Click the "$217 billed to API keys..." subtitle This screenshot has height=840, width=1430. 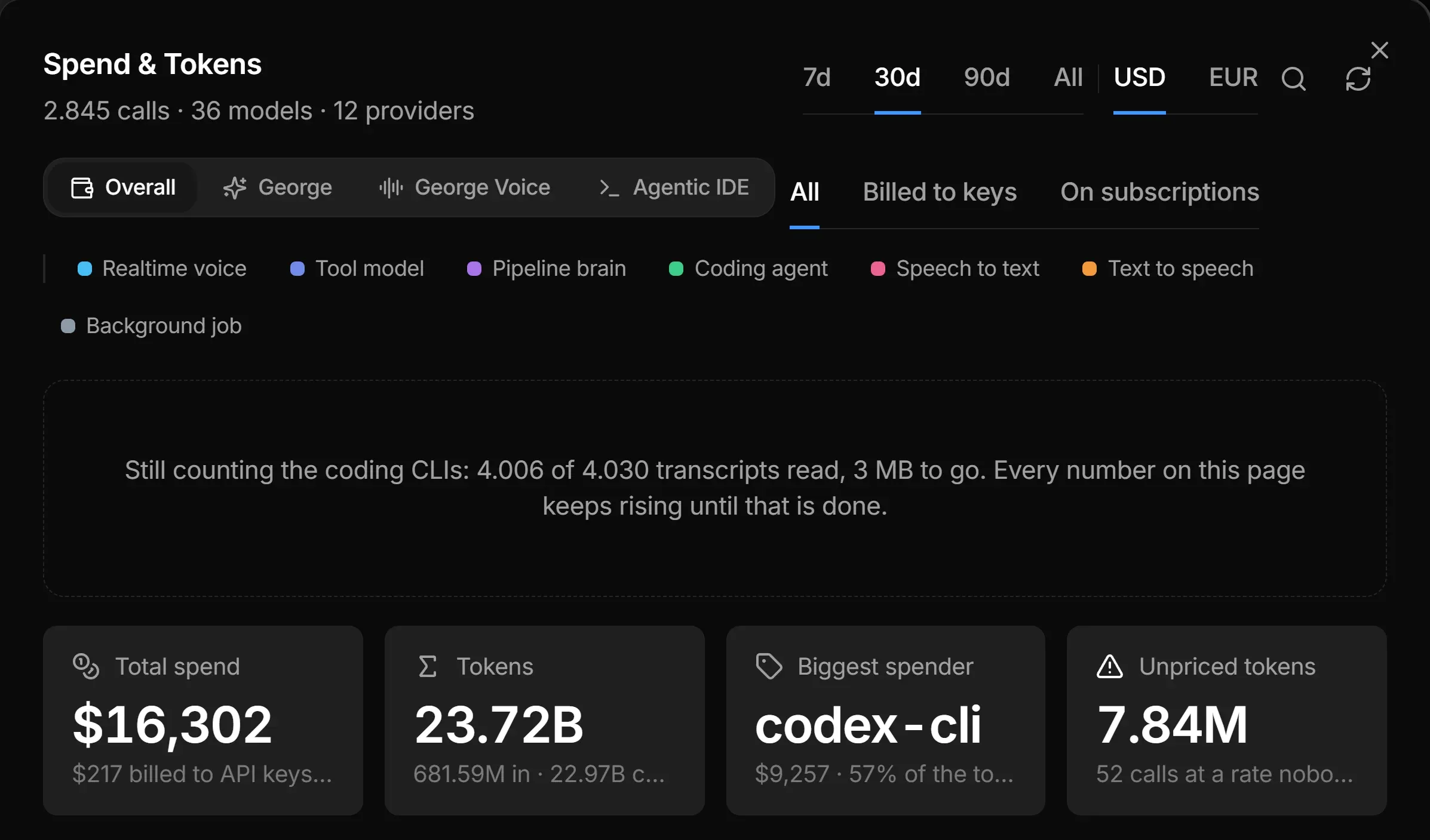coord(202,774)
